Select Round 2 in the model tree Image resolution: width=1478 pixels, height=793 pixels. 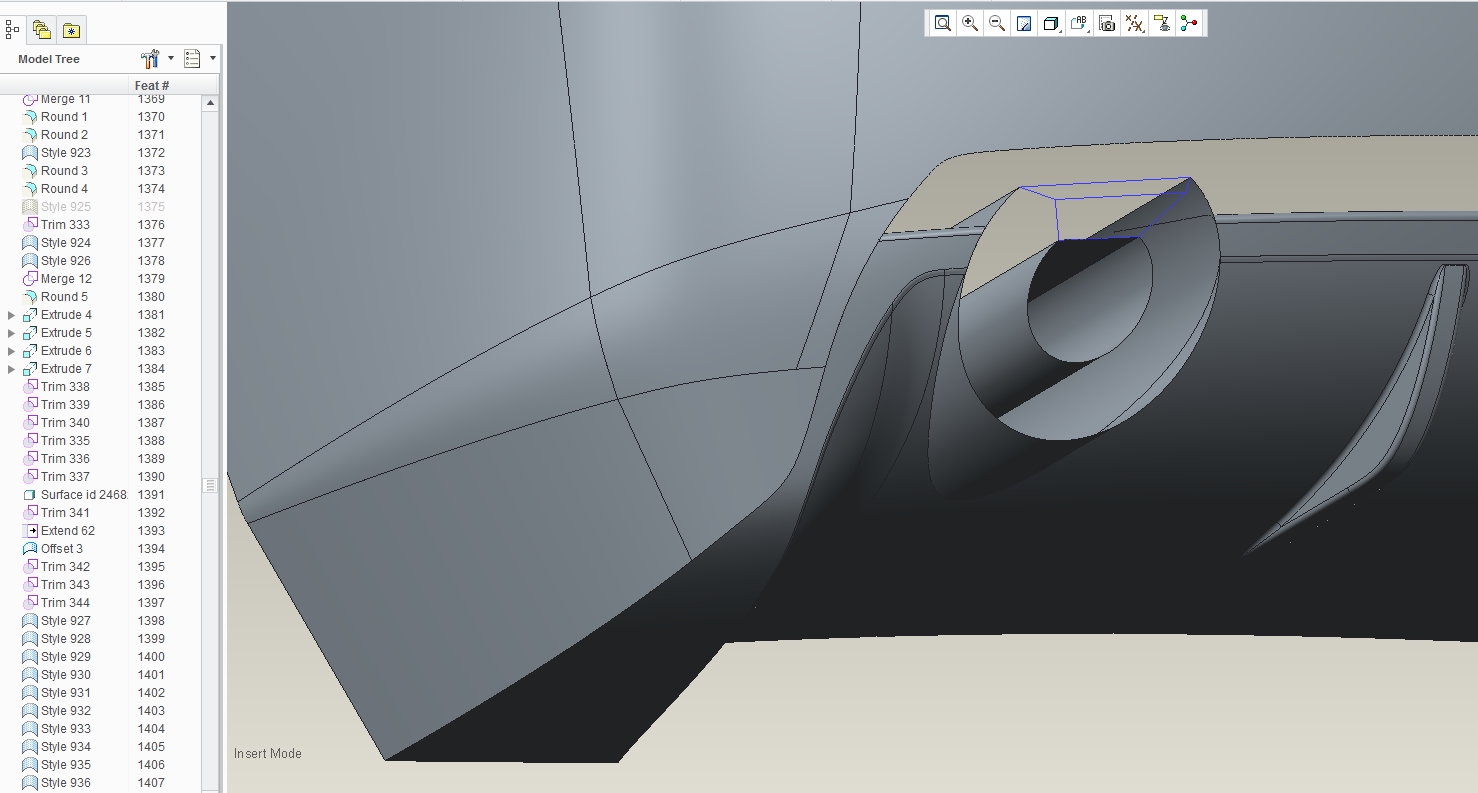tap(64, 135)
